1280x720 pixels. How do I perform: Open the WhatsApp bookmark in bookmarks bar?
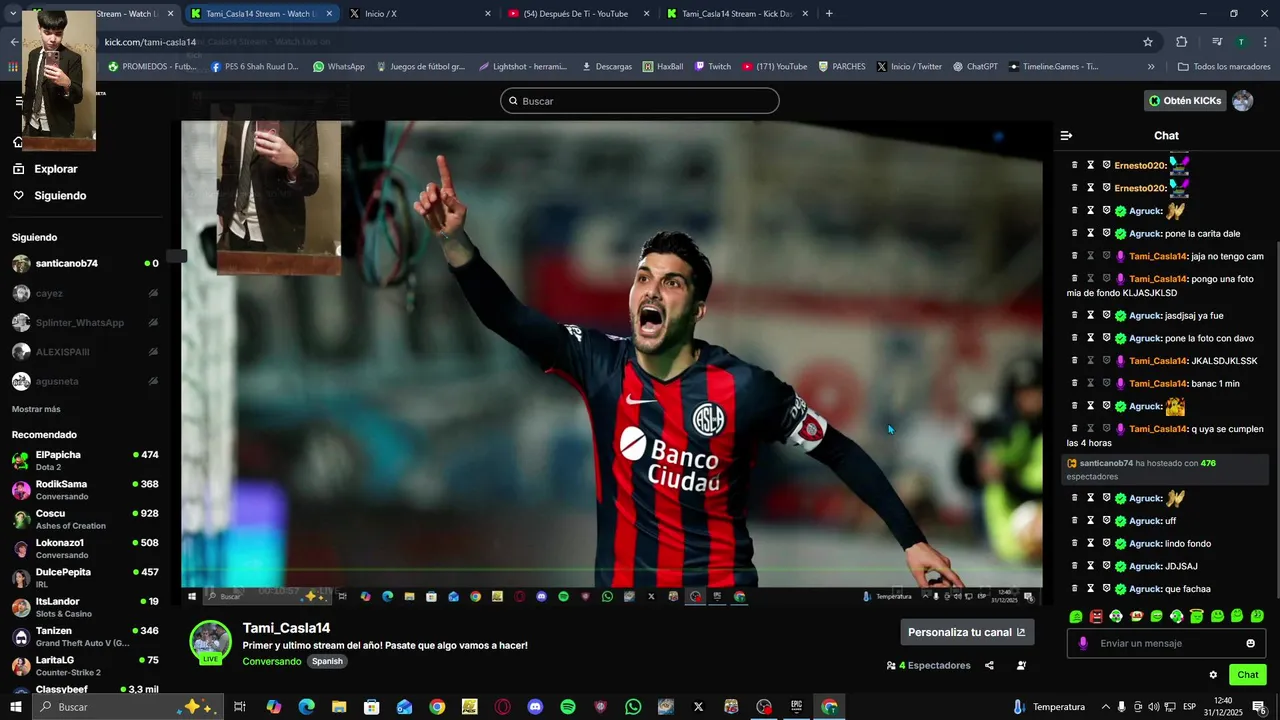point(338,67)
